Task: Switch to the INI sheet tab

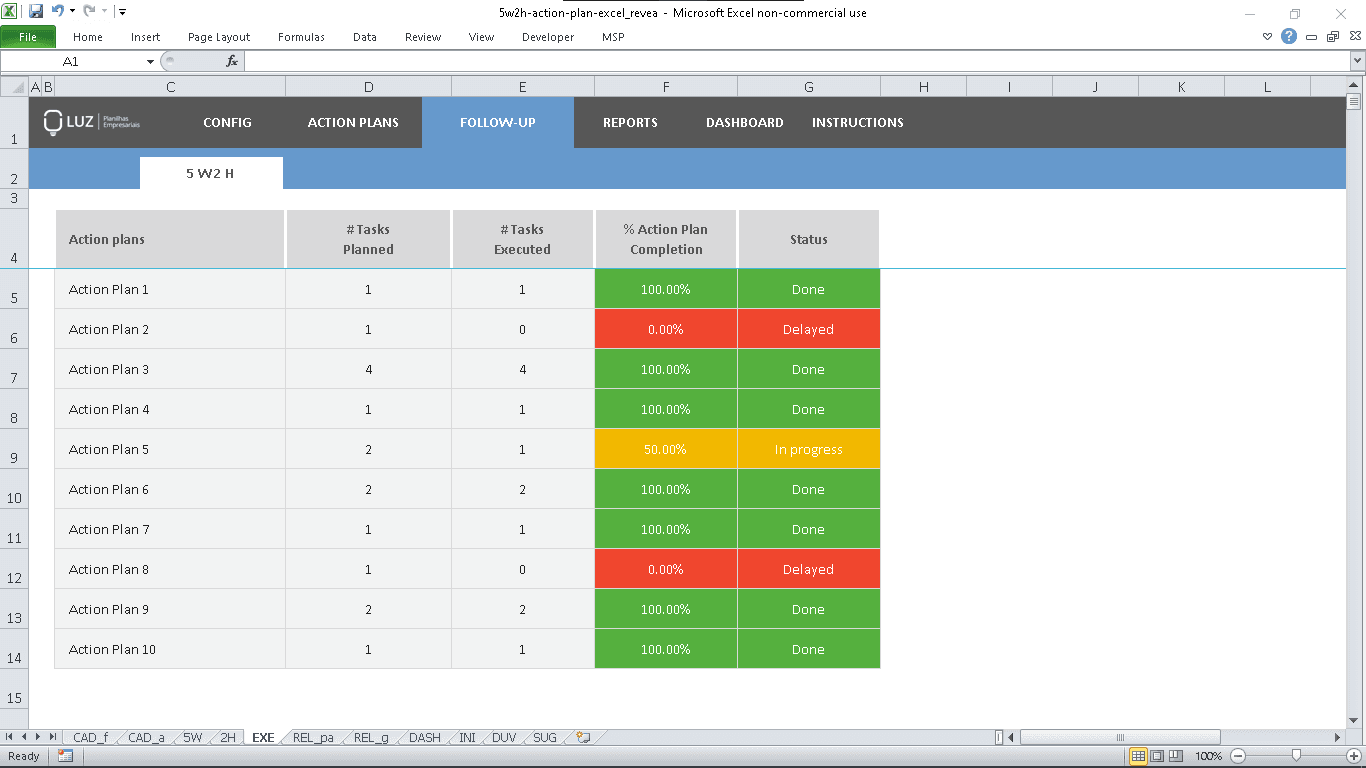Action: [x=467, y=737]
